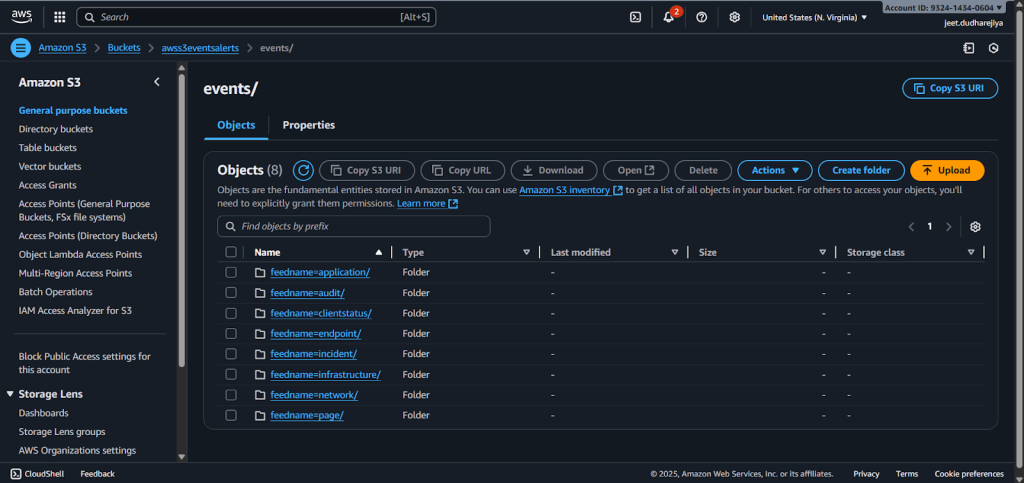Check the feedname=infrastructure/ row checkbox
The height and width of the screenshot is (483, 1024).
click(231, 375)
